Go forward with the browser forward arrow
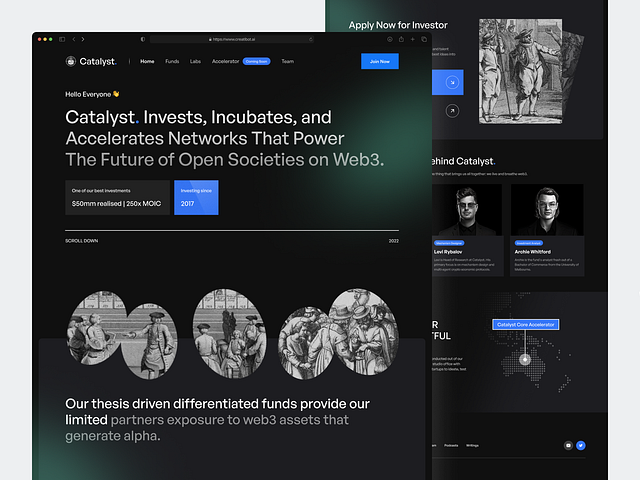This screenshot has width=640, height=480. tap(83, 39)
